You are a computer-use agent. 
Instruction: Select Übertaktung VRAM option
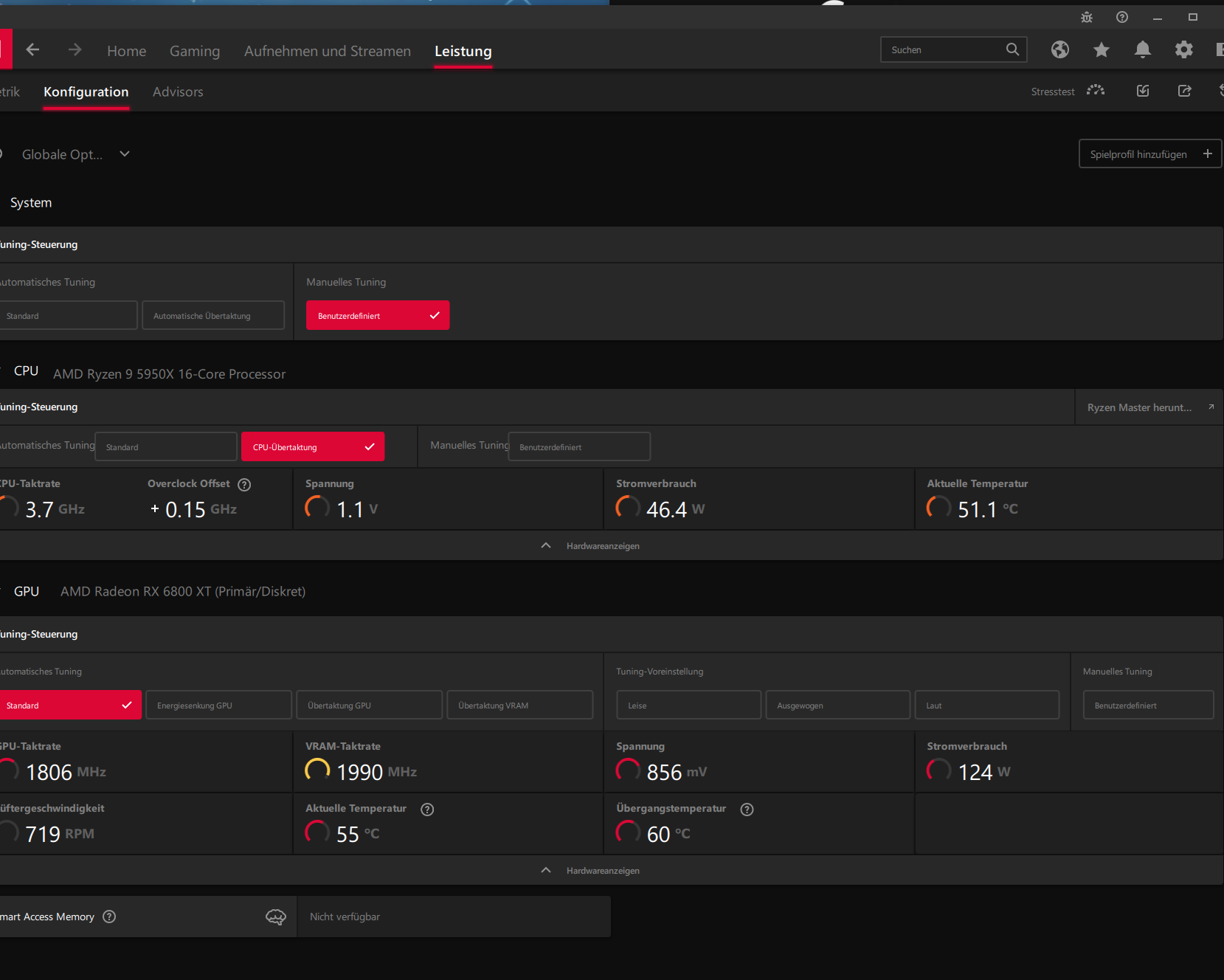click(520, 705)
